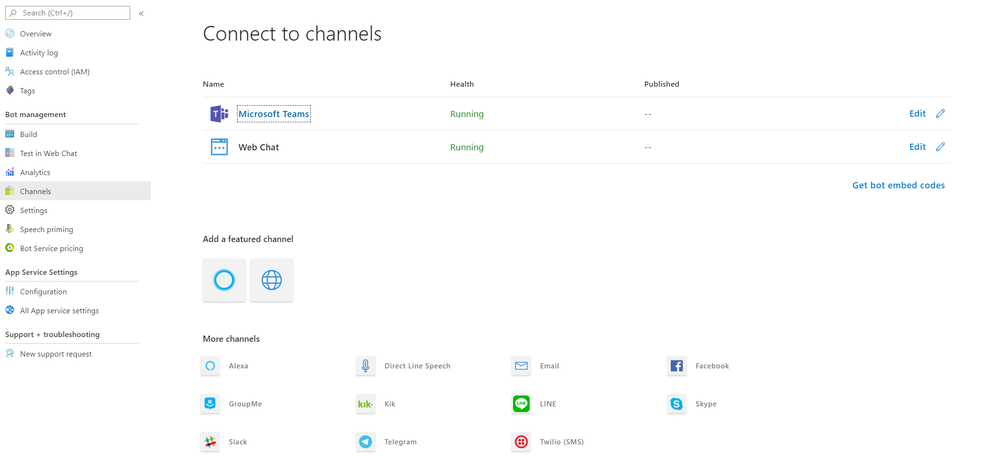Select Channels in the sidebar

tap(75, 191)
